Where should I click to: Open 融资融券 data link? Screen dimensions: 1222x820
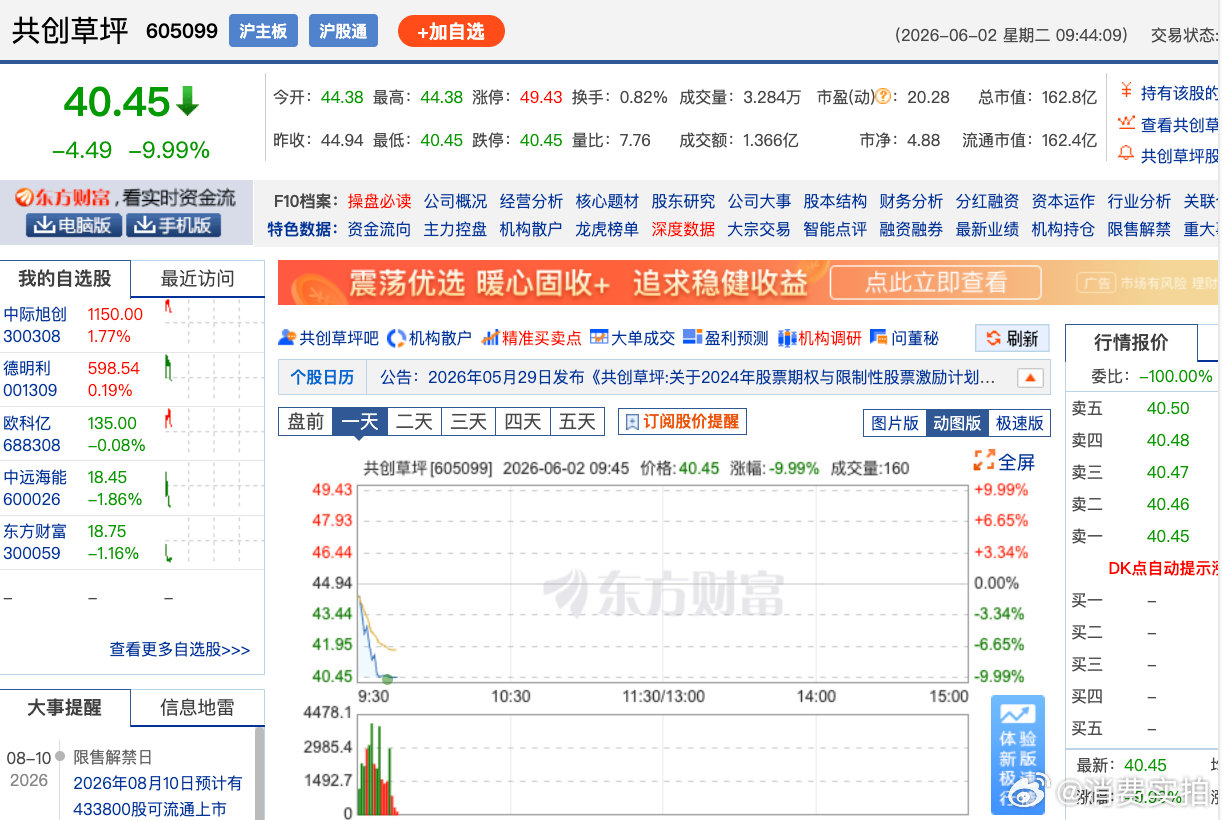tap(911, 229)
